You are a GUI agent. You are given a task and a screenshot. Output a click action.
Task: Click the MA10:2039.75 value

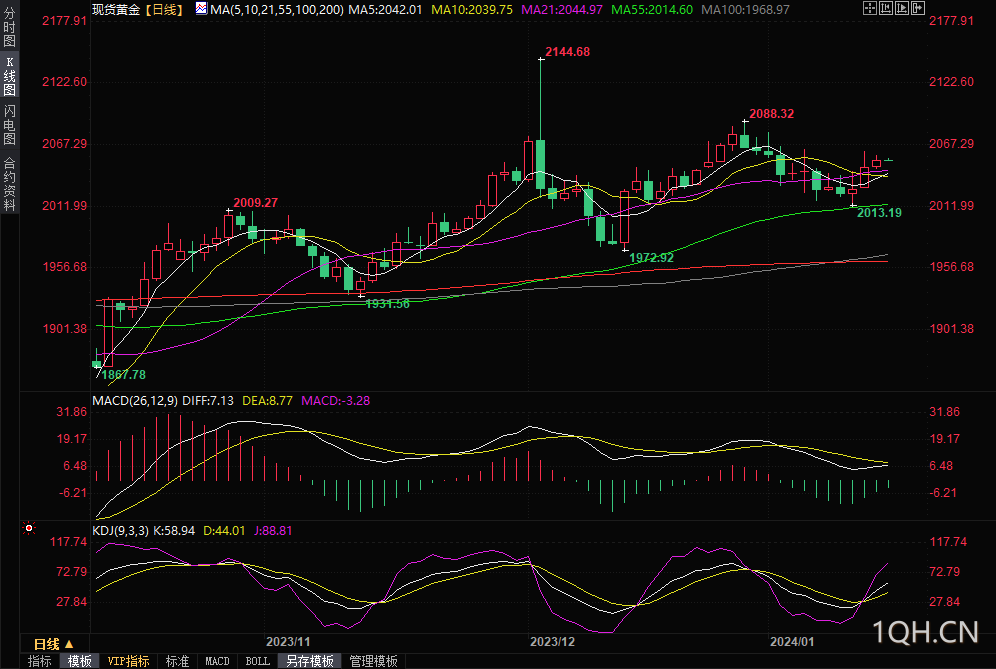coord(472,10)
